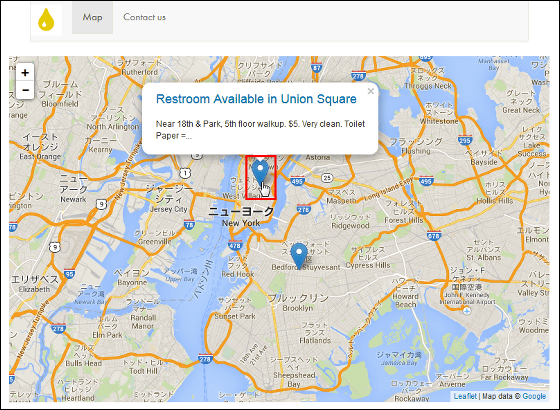This screenshot has width=560, height=410.
Task: Click the I-478 highway shield
Action: pos(235,245)
